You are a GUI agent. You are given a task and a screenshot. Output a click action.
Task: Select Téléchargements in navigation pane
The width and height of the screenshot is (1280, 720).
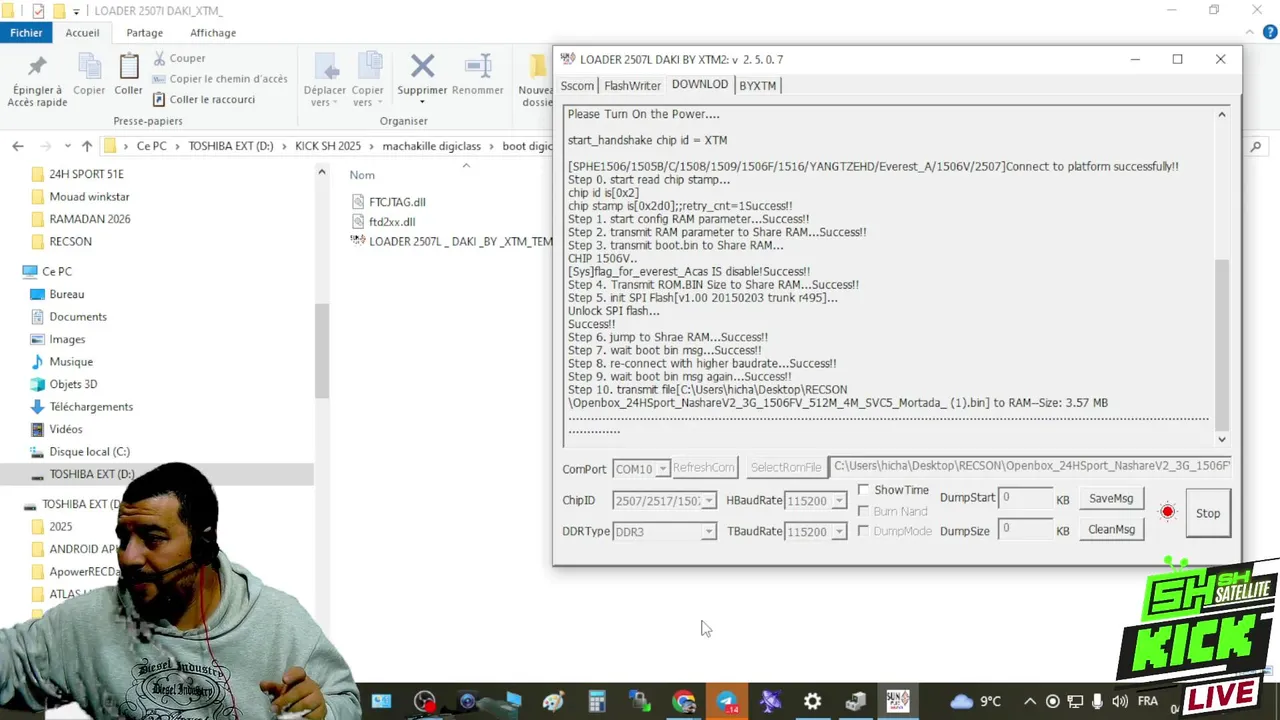(x=91, y=406)
